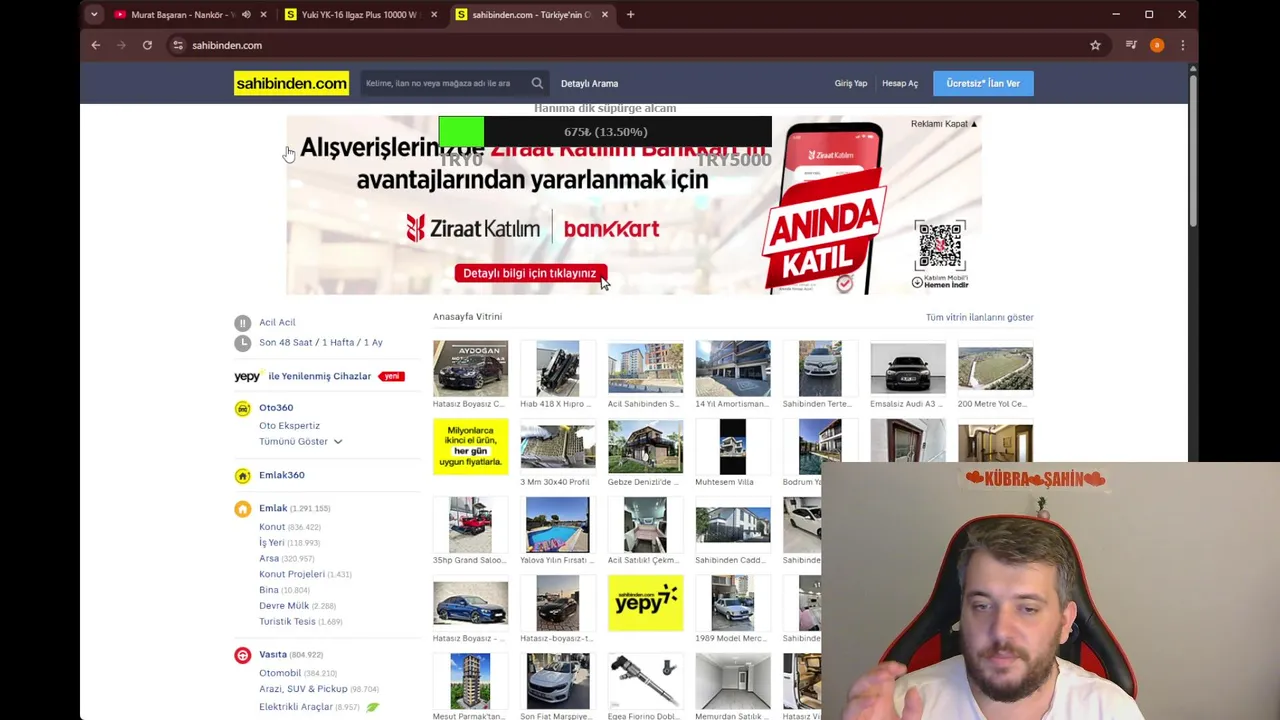Screen dimensions: 1280x720
Task: Open Arsa category link
Action: pos(269,559)
